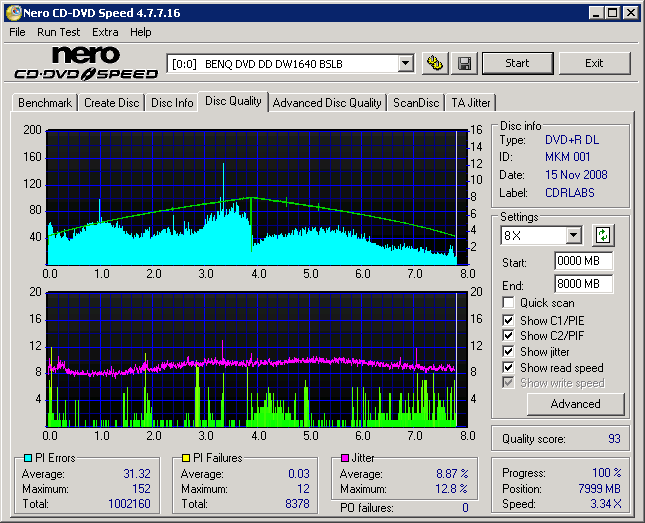Click the End position input field
This screenshot has width=645, height=523.
[x=583, y=284]
